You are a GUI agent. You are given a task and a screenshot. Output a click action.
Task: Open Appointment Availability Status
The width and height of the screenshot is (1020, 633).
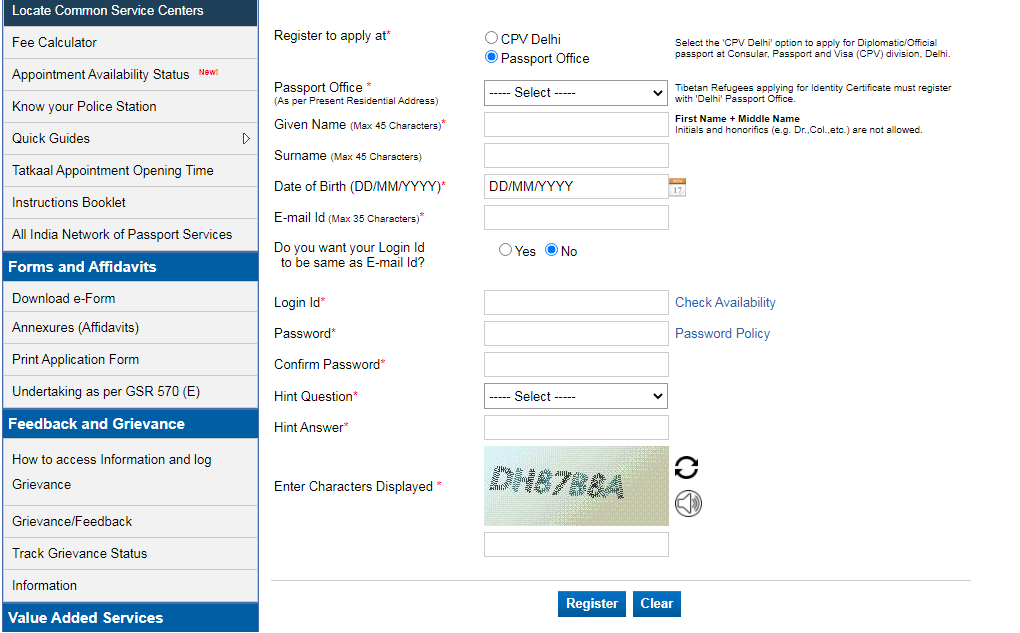point(130,74)
